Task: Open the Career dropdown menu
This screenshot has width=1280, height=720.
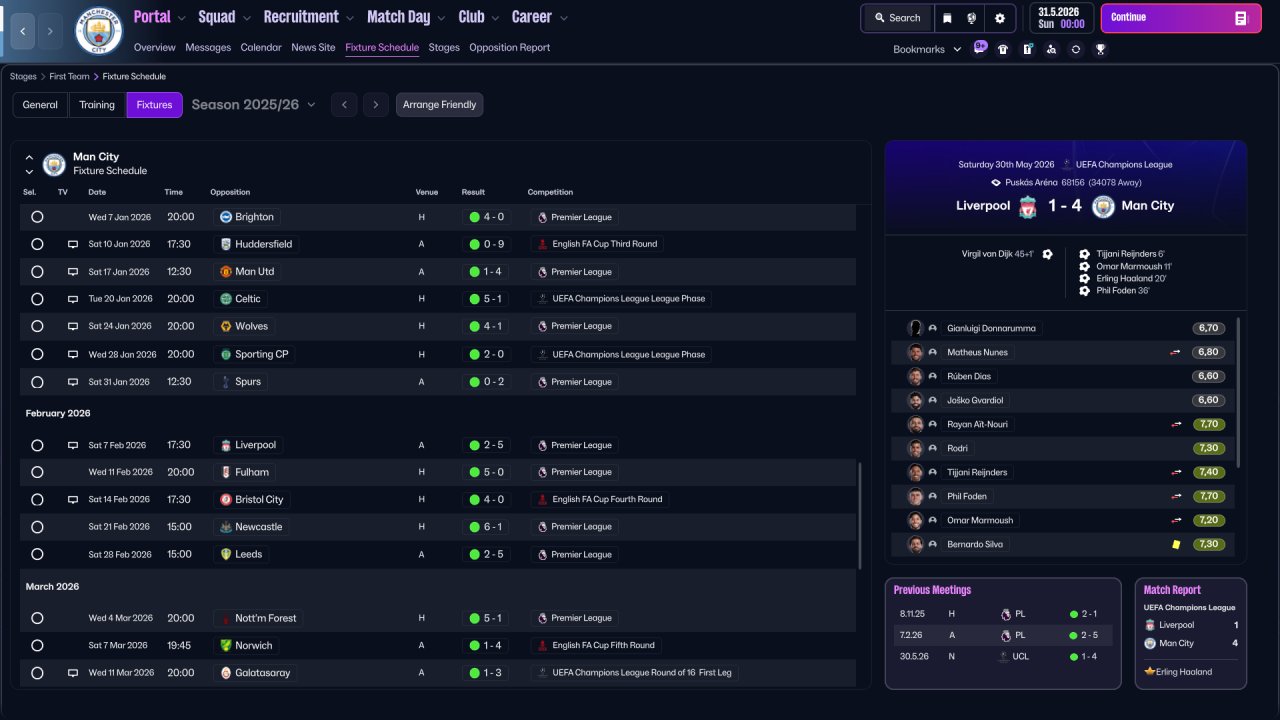Action: coord(540,17)
